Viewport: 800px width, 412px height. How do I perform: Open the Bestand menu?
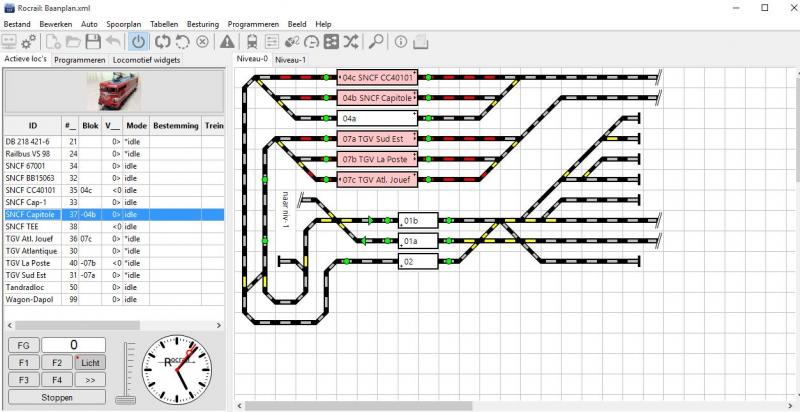(17, 24)
